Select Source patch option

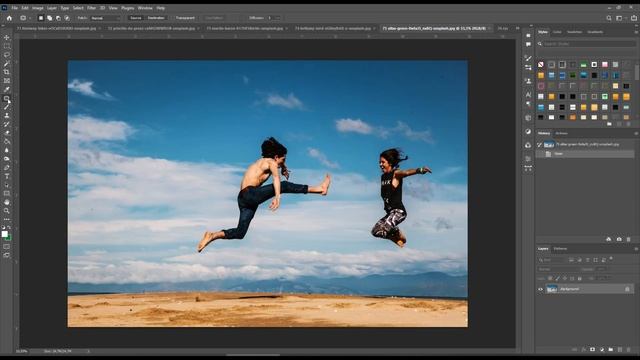tap(136, 18)
